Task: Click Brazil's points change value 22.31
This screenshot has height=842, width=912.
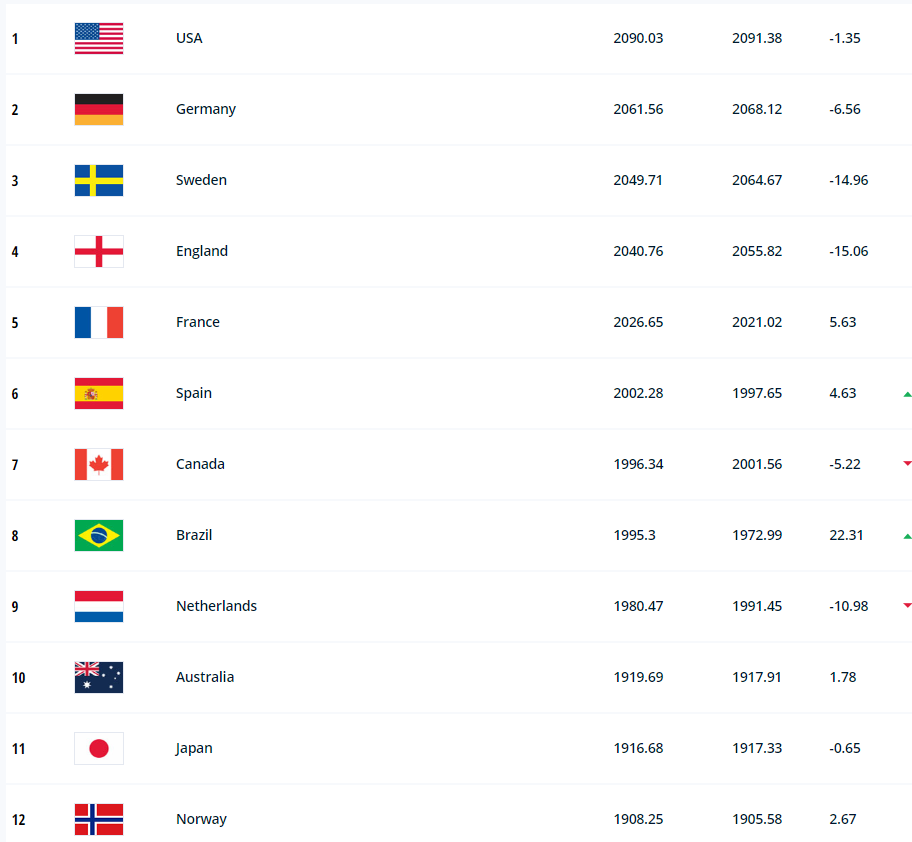Action: point(846,535)
